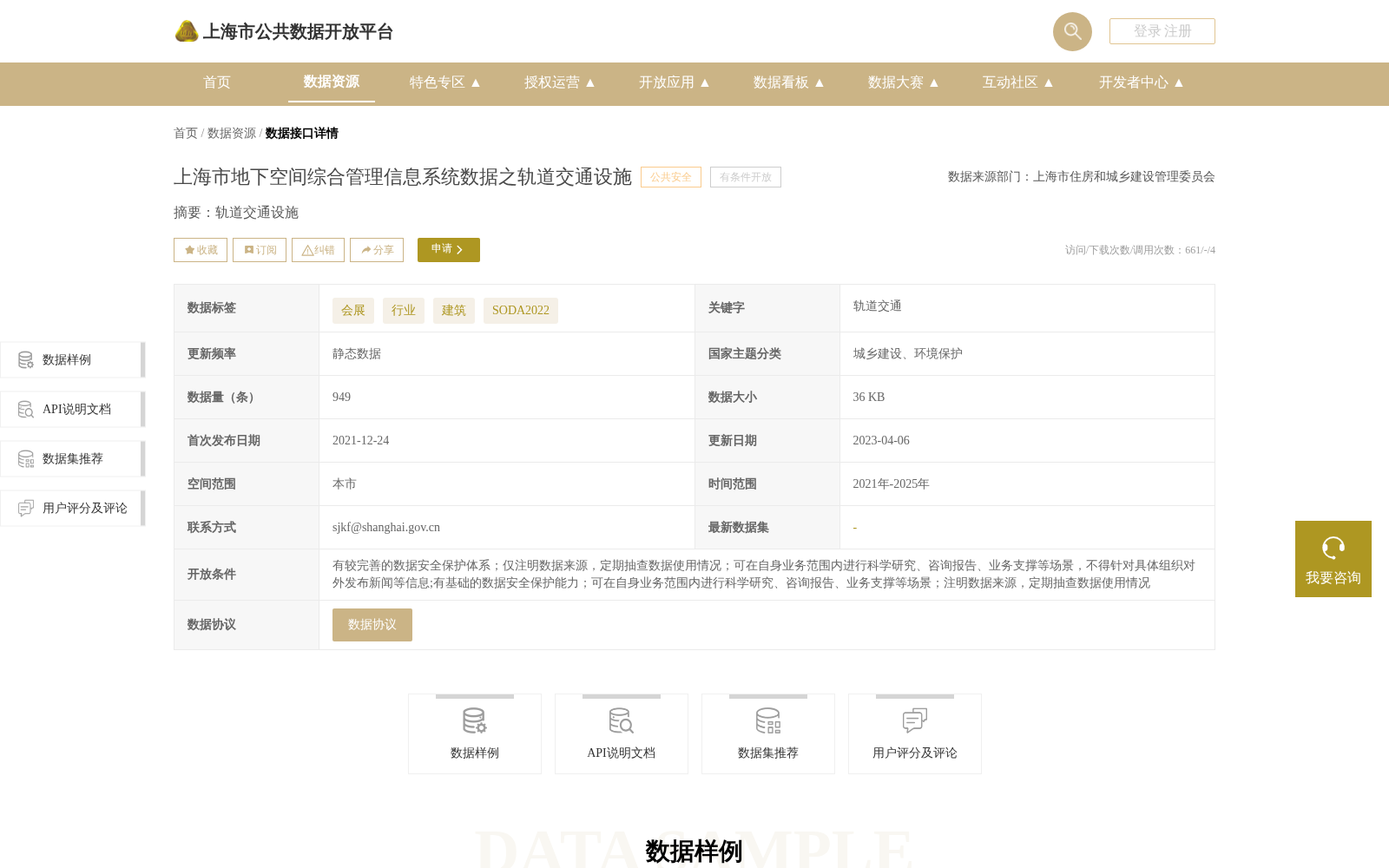Click first publish date 2021-12-24
Viewport: 1389px width, 868px height.
tap(360, 441)
